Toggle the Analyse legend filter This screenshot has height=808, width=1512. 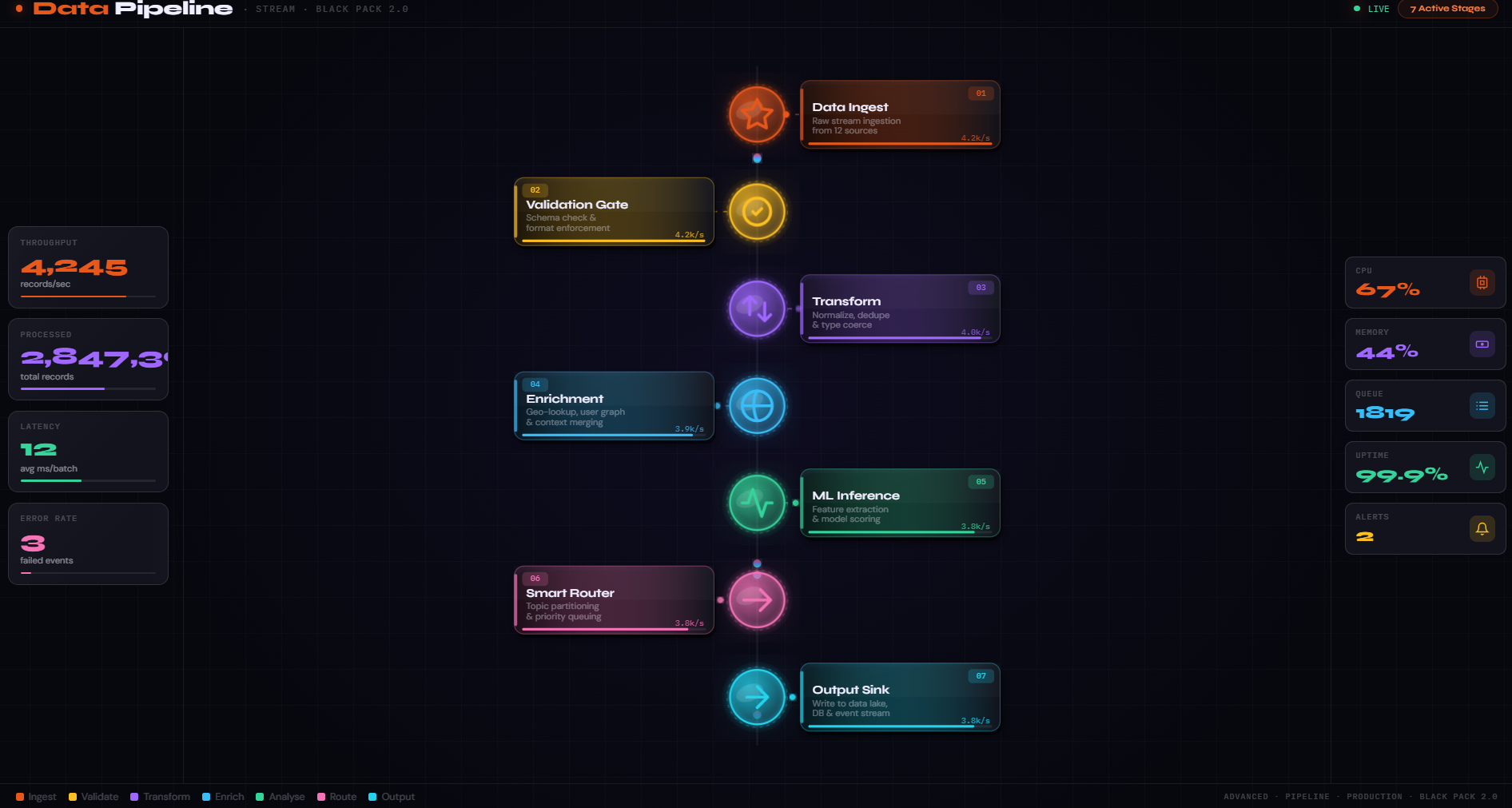pyautogui.click(x=280, y=797)
